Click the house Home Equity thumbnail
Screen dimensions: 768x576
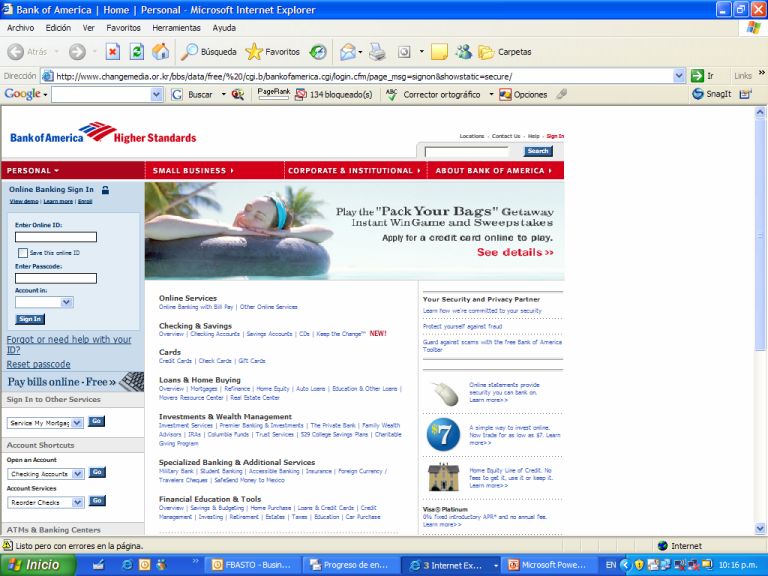443,476
